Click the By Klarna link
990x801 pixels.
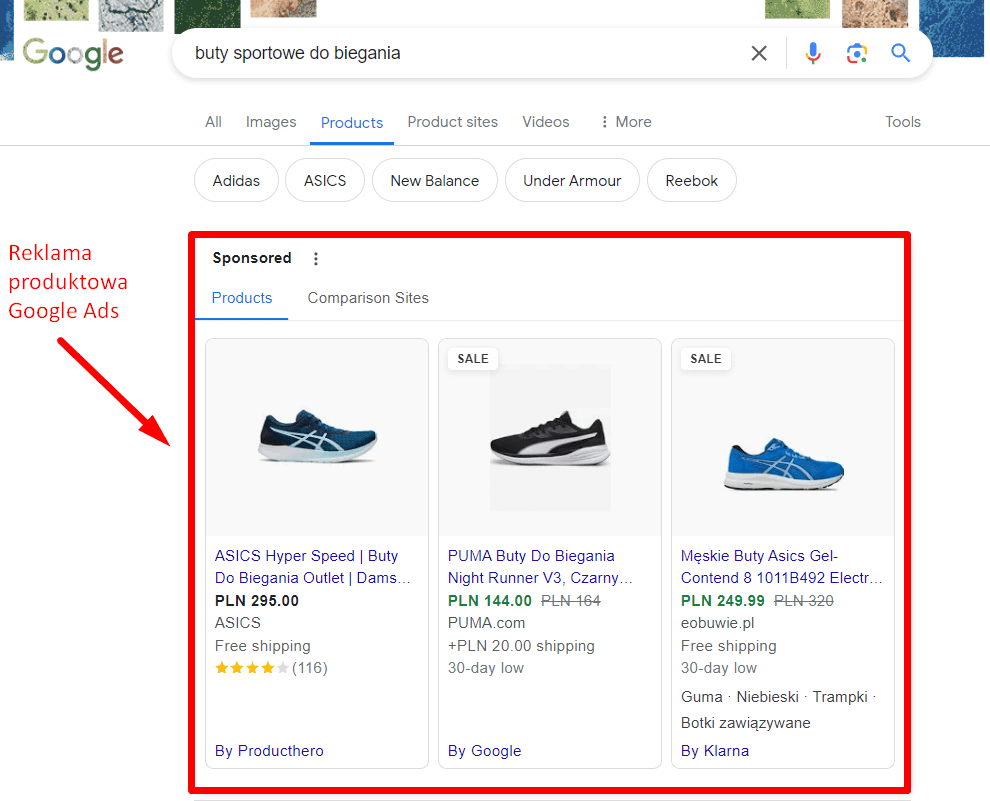pos(715,750)
